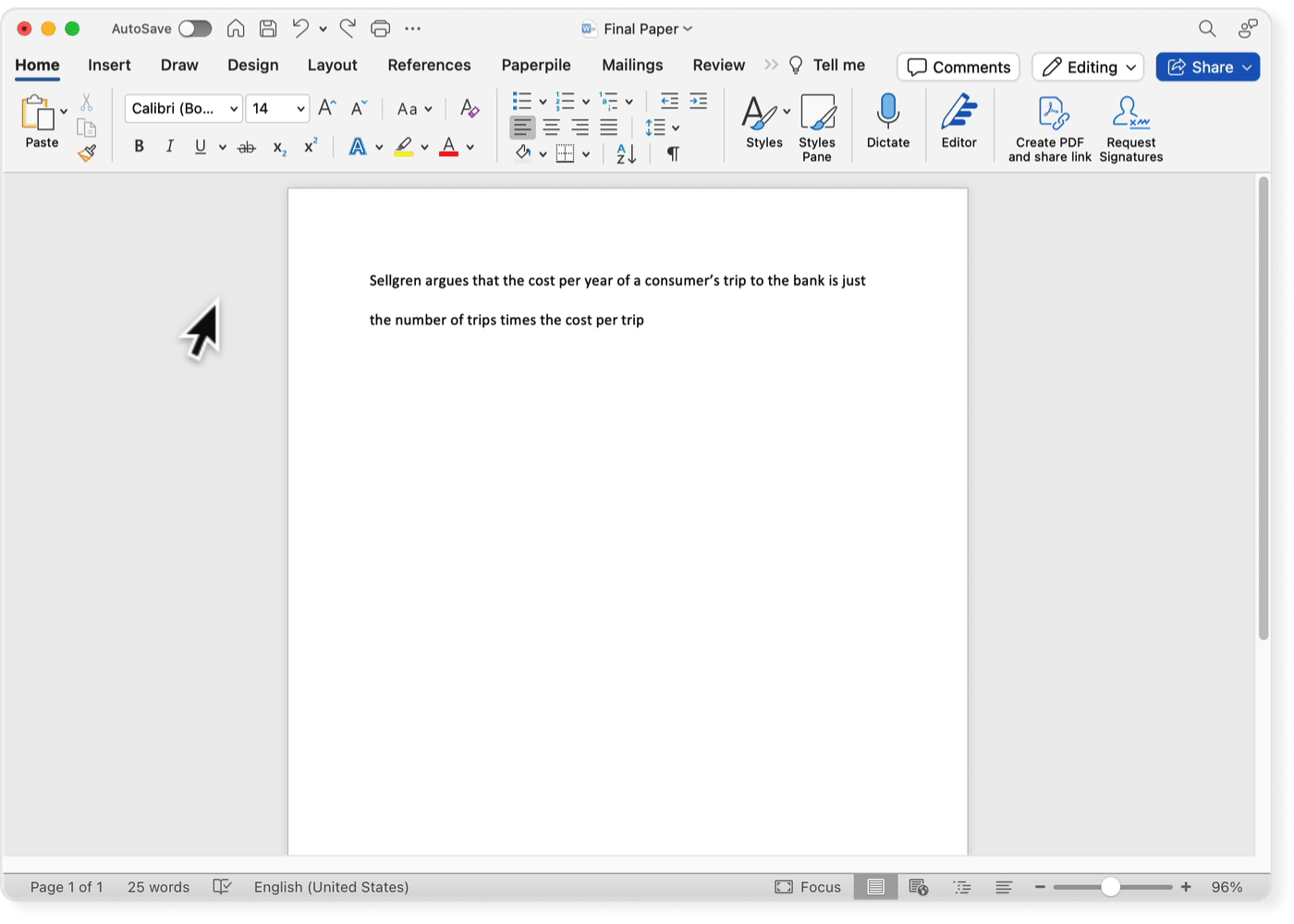Click the Comments button
The width and height of the screenshot is (1294, 924).
point(958,67)
